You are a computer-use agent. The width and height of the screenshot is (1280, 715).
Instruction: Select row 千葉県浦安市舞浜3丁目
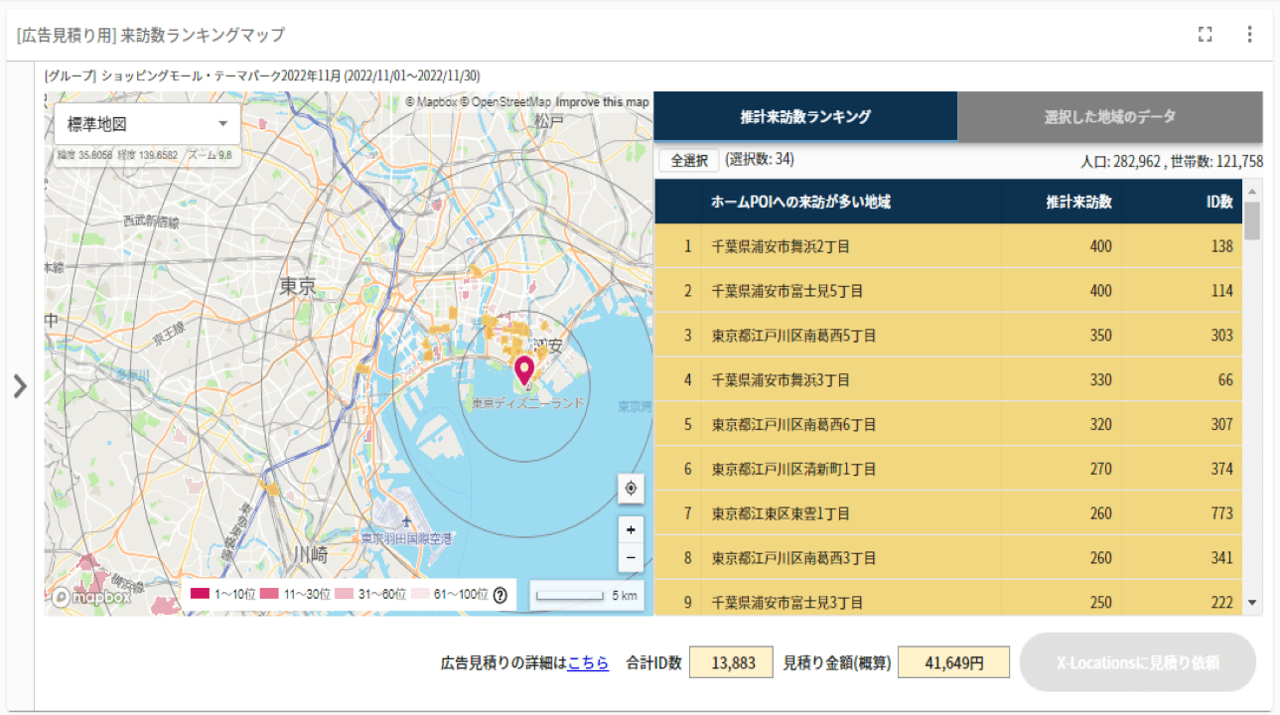click(x=948, y=380)
